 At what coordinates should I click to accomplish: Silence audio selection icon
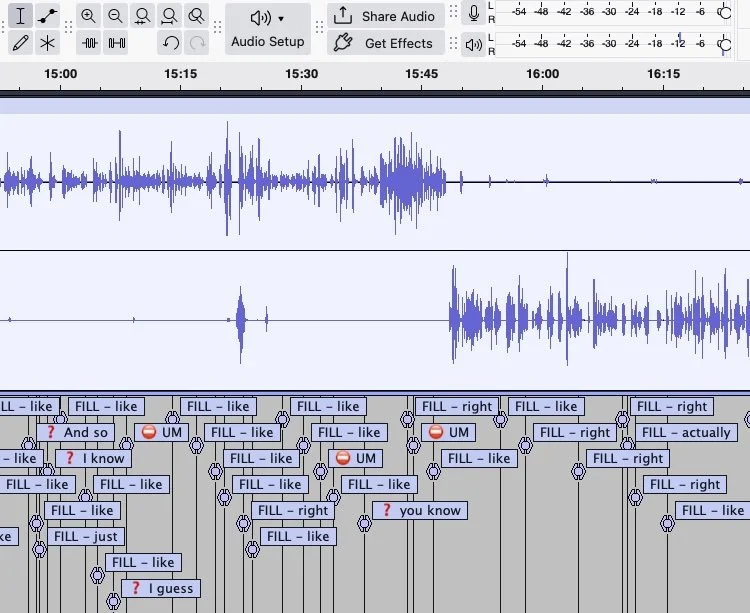tap(116, 43)
